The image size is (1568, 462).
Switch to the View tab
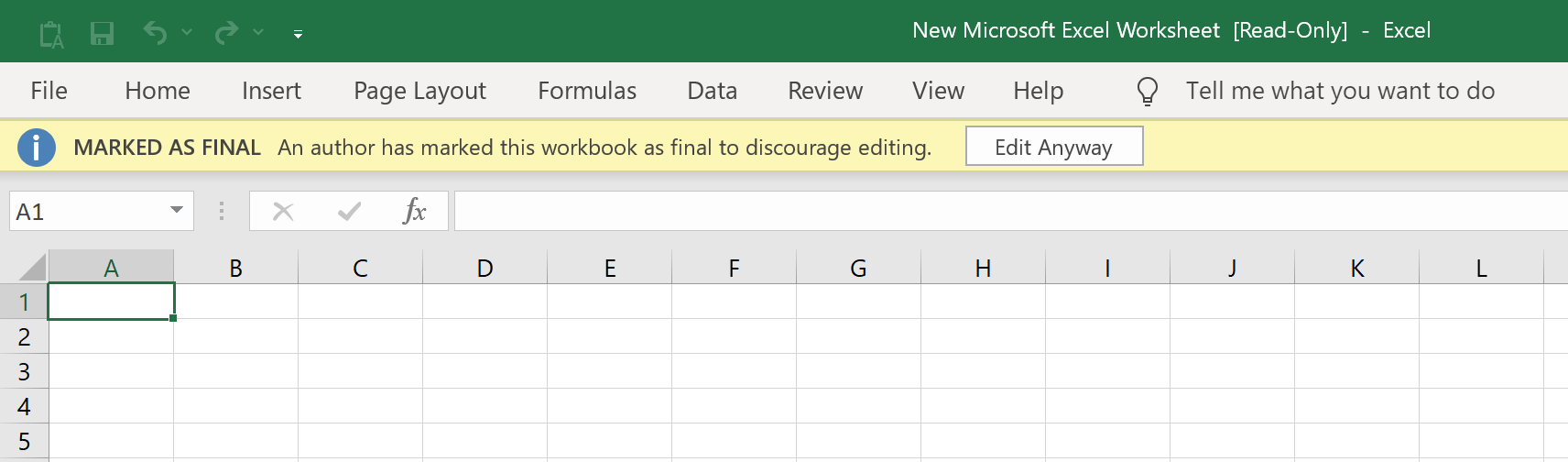coord(938,91)
